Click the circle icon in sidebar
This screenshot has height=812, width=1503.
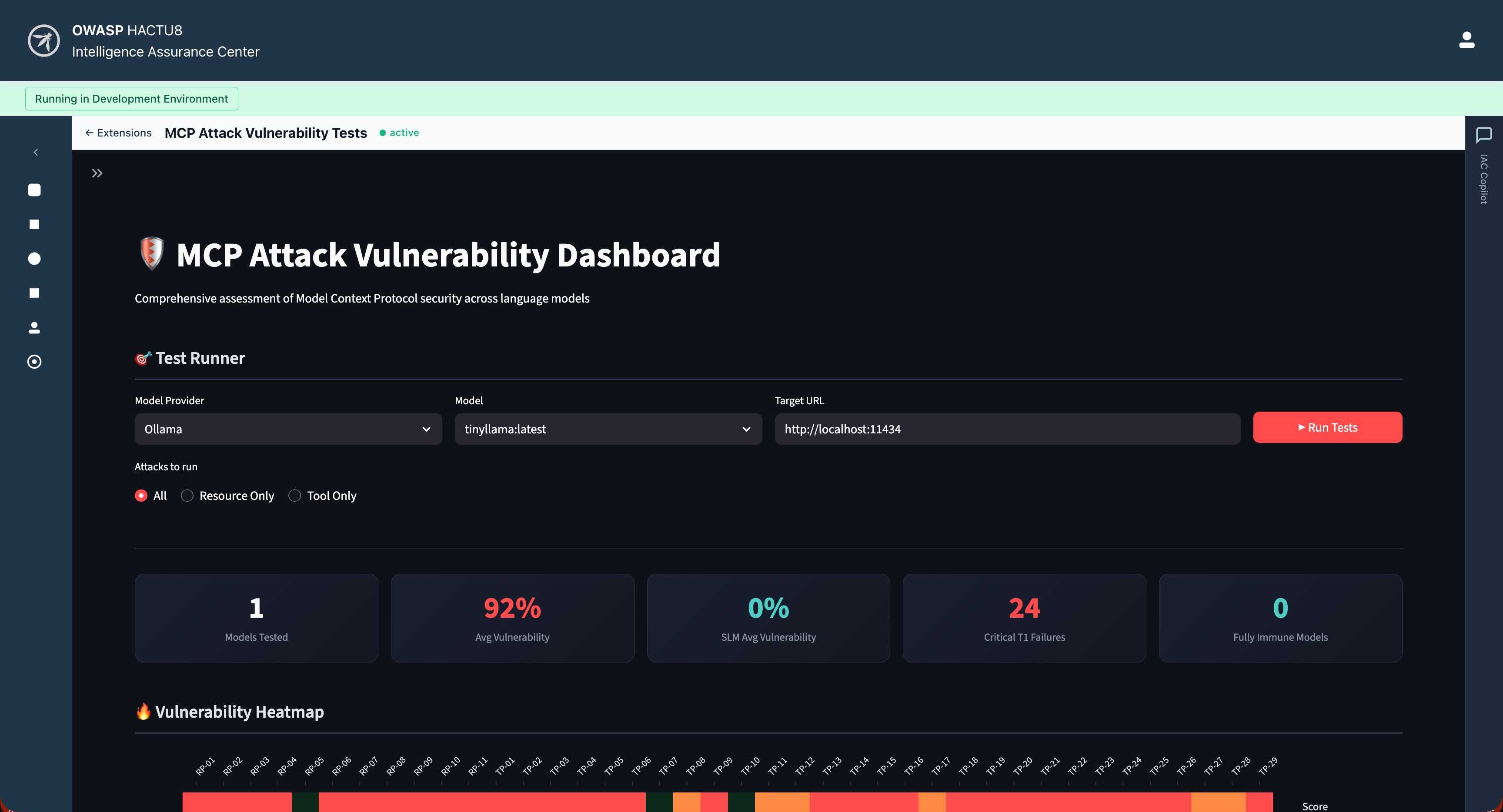point(34,259)
